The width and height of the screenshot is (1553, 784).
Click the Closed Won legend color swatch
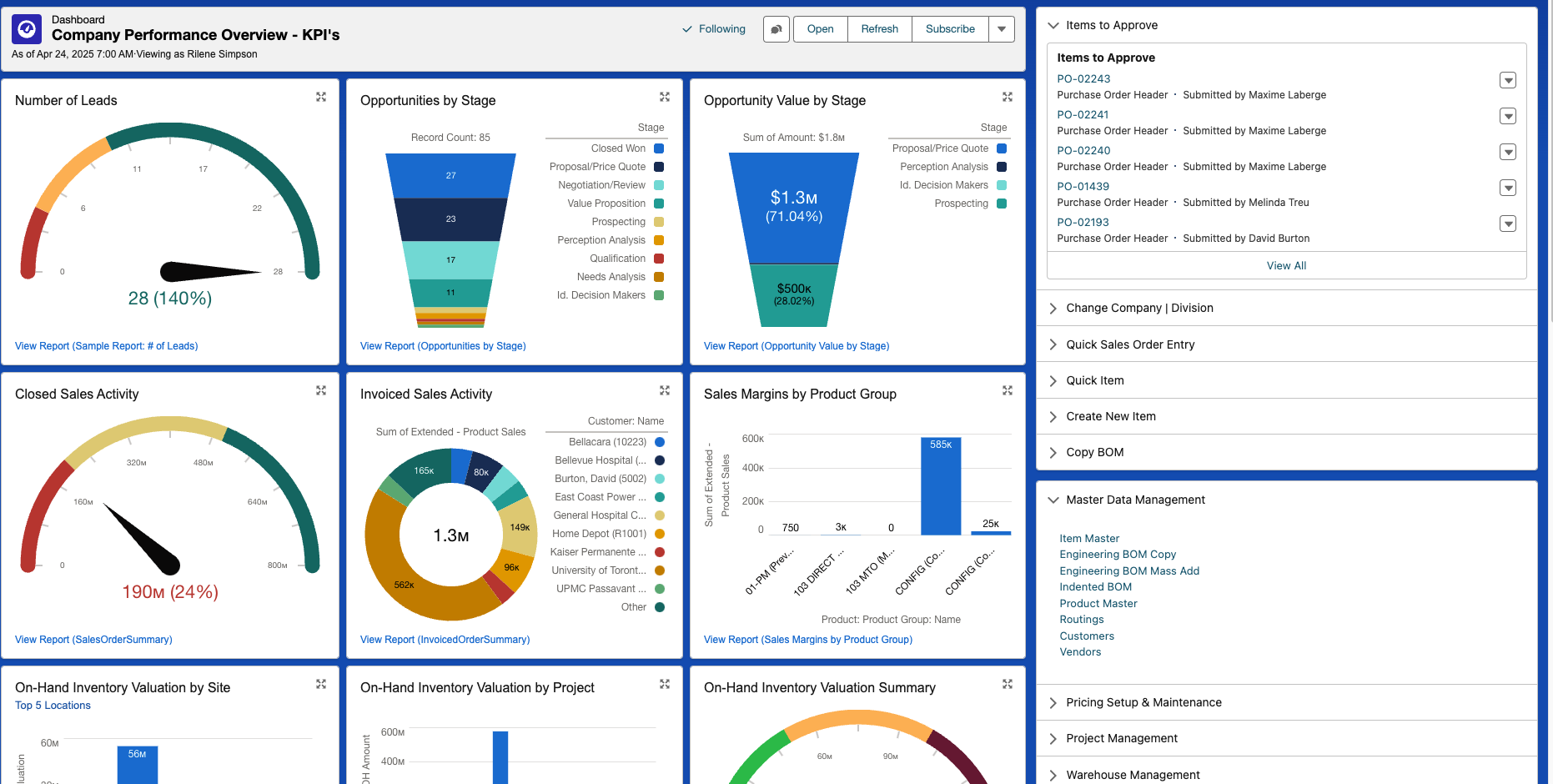[659, 148]
